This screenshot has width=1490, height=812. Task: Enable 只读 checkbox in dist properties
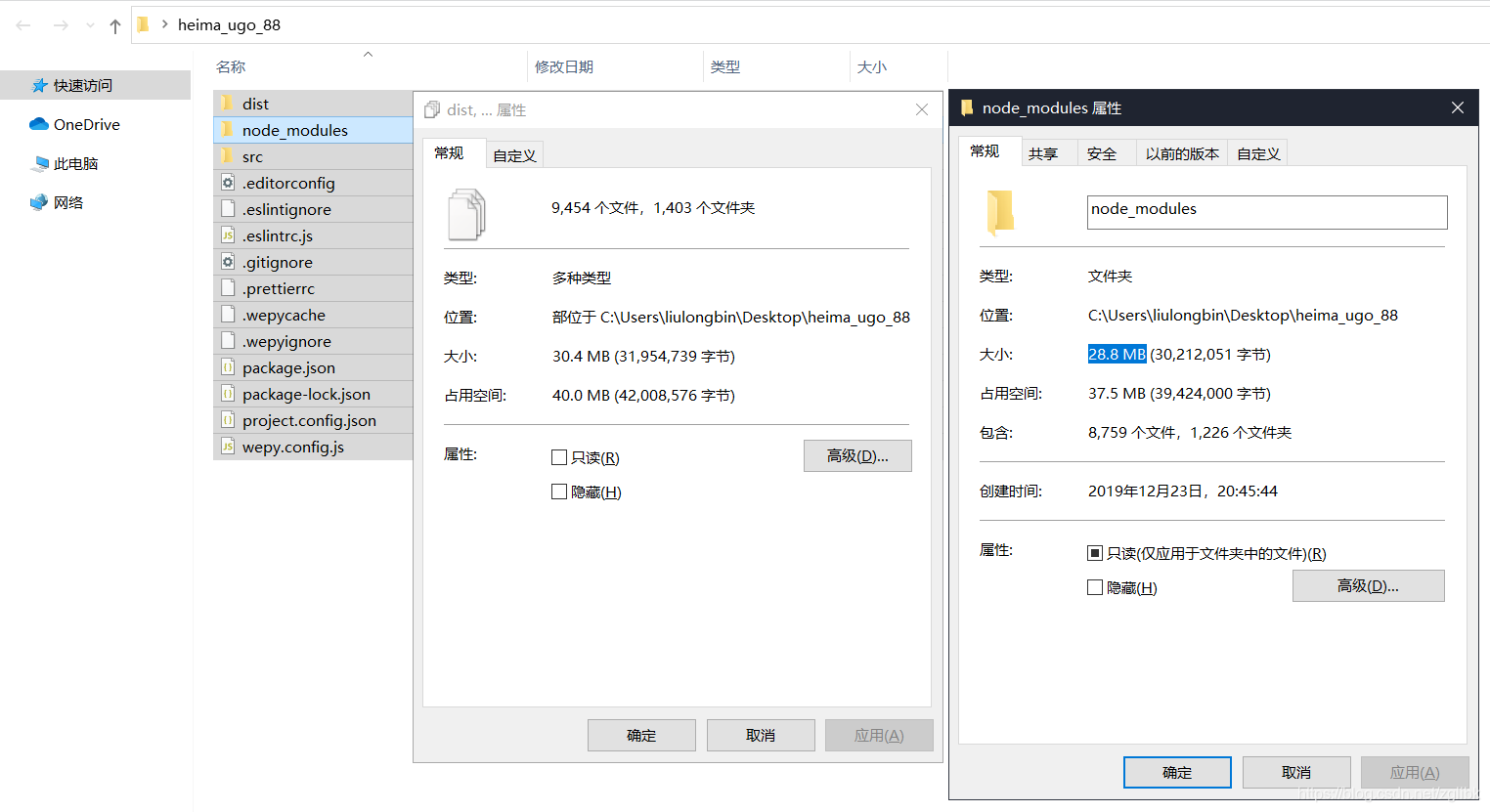(x=559, y=456)
